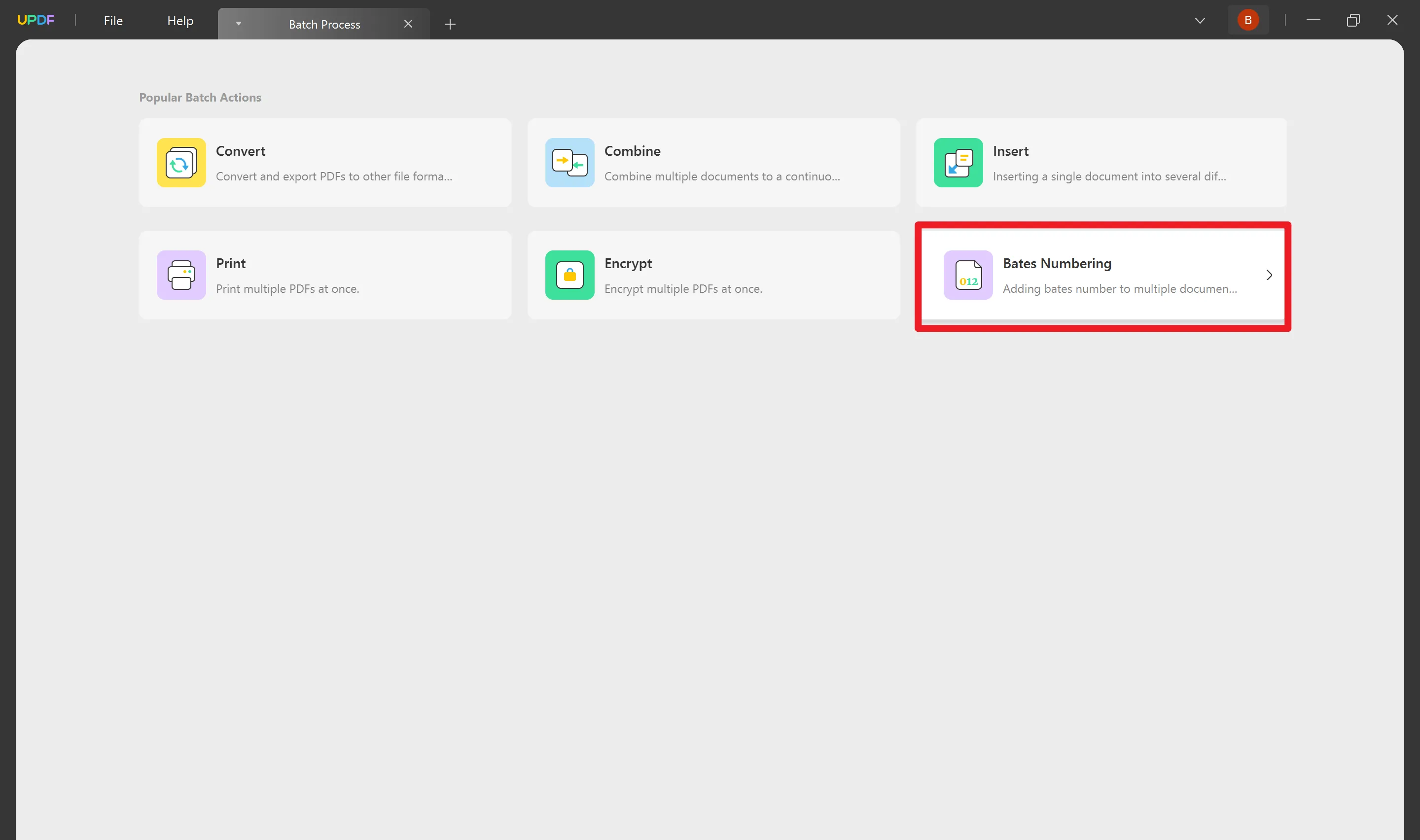Viewport: 1420px width, 840px height.
Task: Click the Help menu item
Action: click(179, 20)
